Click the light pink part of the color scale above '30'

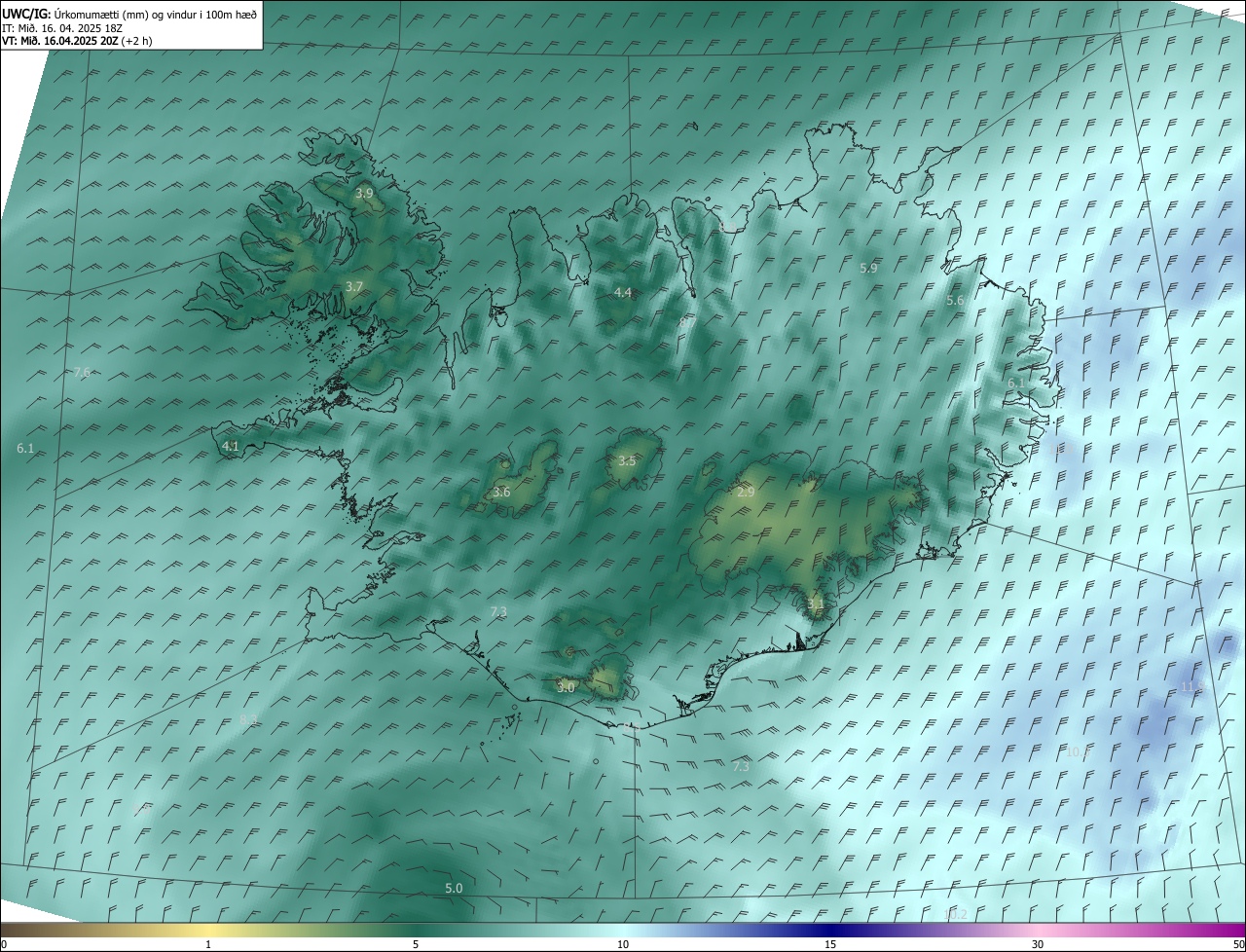click(1038, 930)
